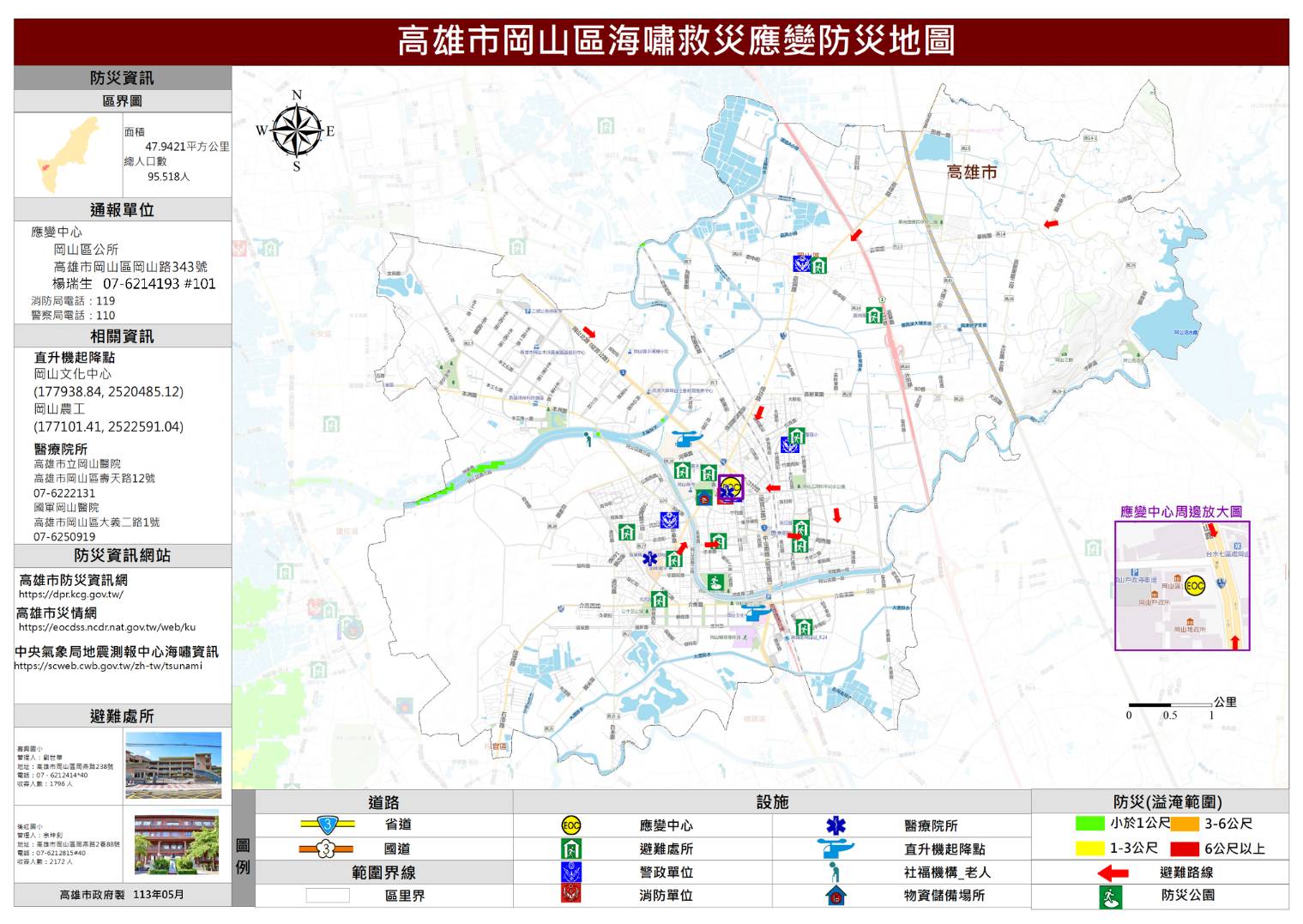Click the 消防局電話:119 line
Screen dimensions: 1303x924
(73, 301)
